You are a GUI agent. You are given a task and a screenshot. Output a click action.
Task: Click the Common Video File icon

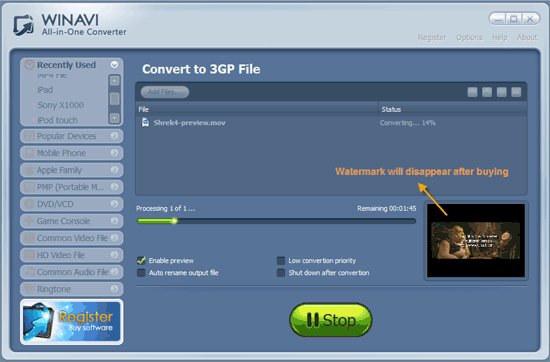point(29,238)
